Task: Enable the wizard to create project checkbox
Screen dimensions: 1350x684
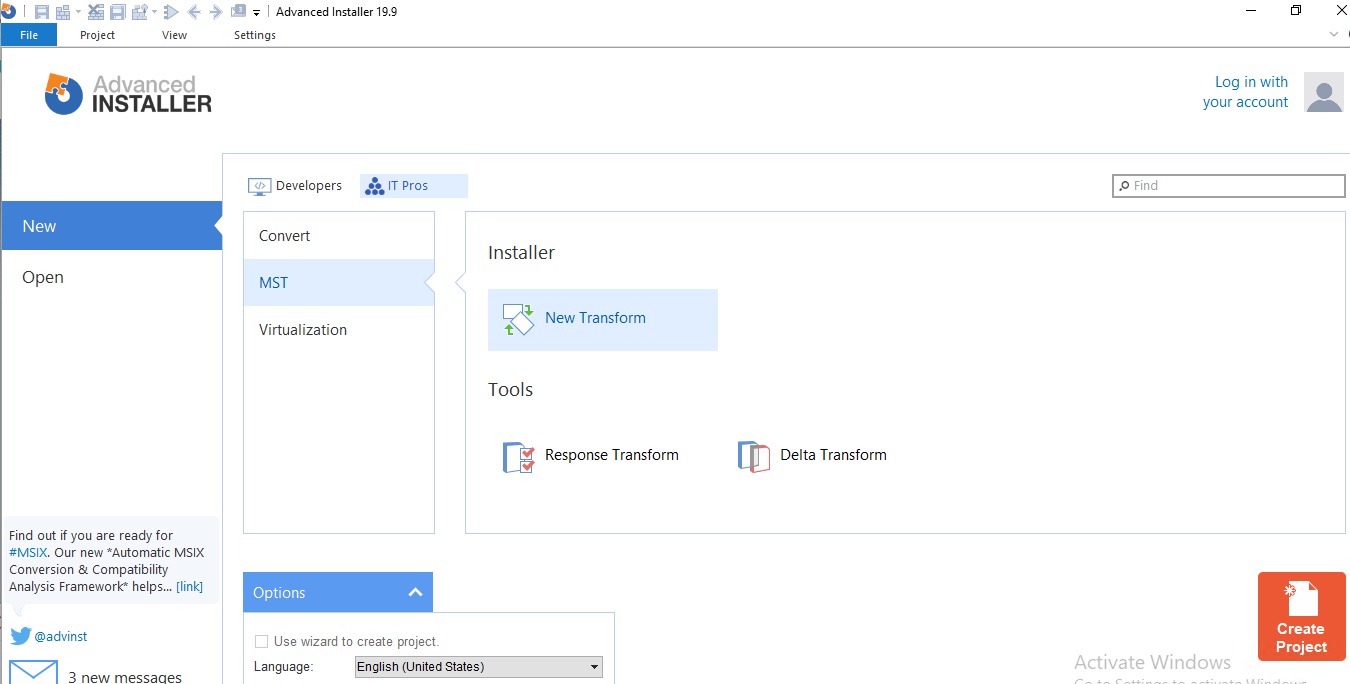Action: click(x=261, y=641)
